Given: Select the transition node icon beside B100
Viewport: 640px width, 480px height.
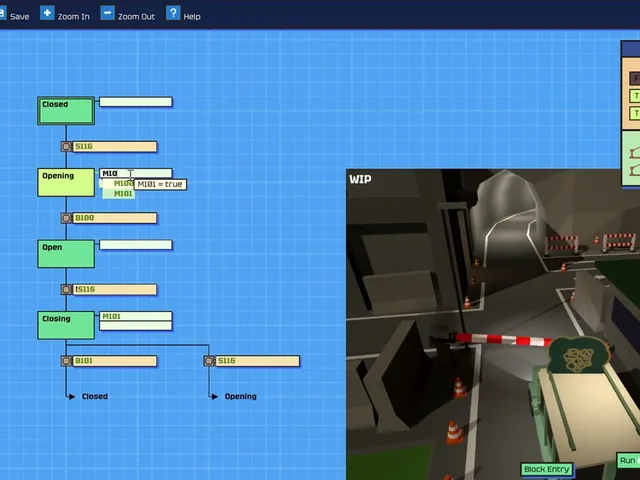Looking at the screenshot, I should click(66, 218).
